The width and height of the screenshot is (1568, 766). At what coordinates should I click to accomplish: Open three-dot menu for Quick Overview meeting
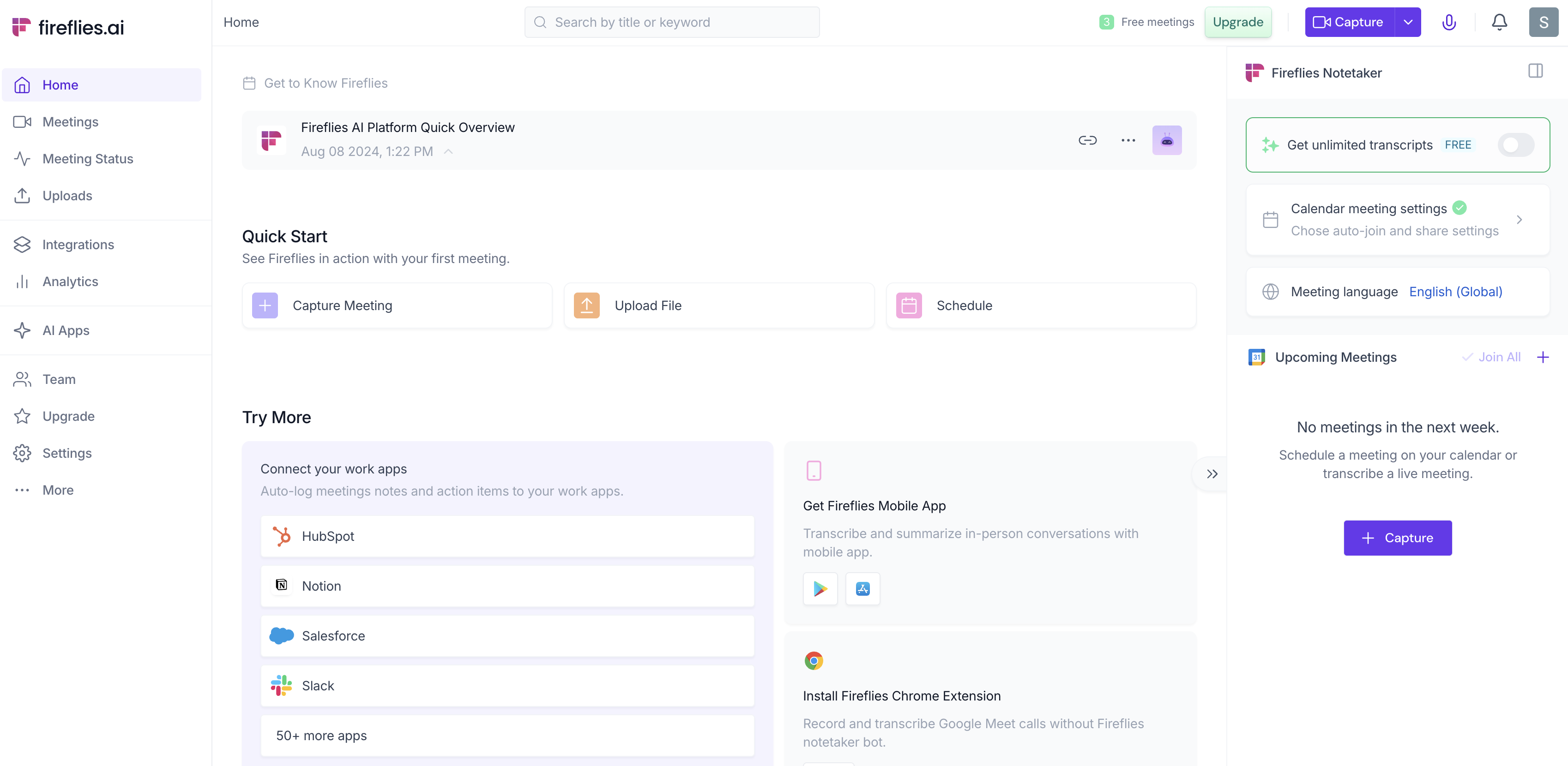[1128, 141]
